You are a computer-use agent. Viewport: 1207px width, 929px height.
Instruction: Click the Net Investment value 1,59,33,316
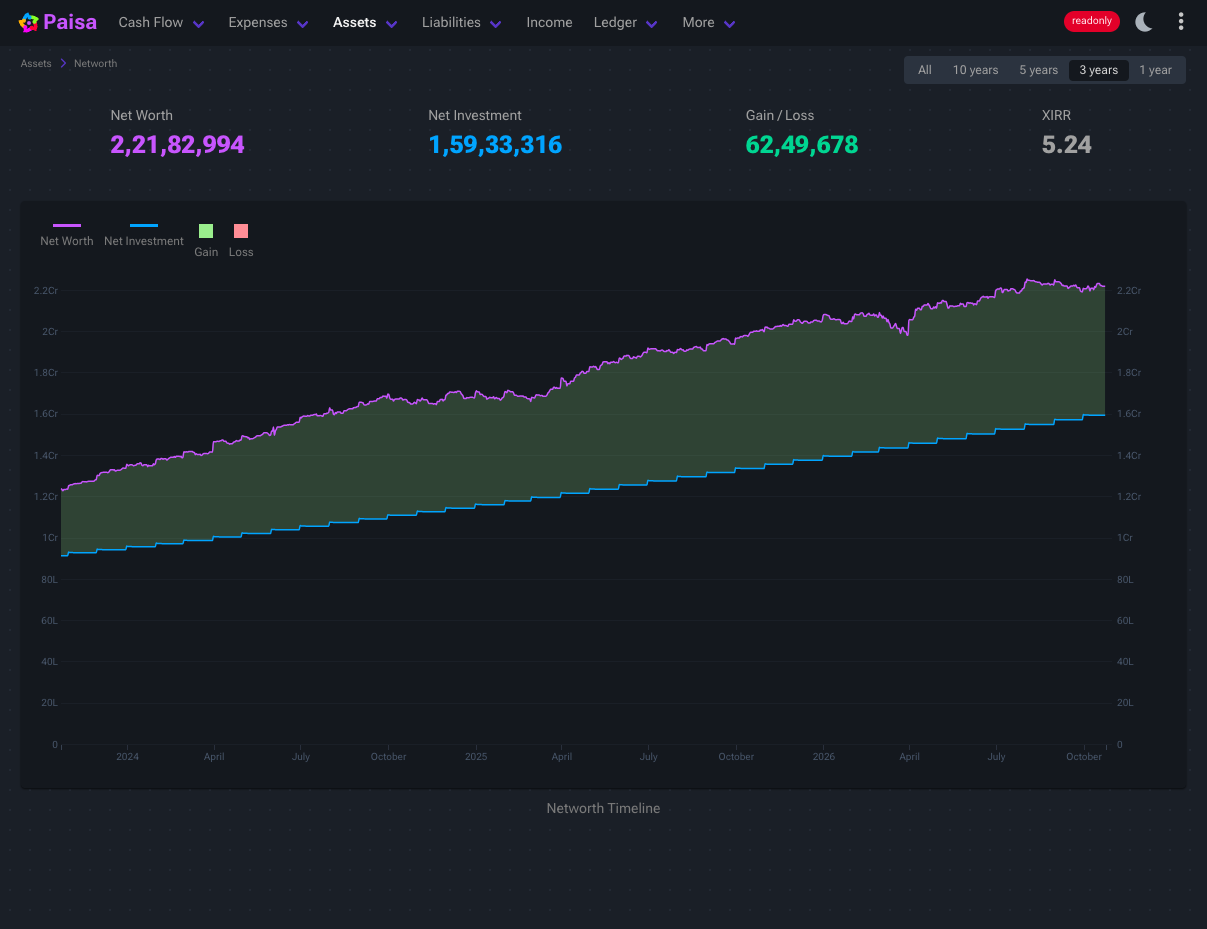(x=495, y=145)
